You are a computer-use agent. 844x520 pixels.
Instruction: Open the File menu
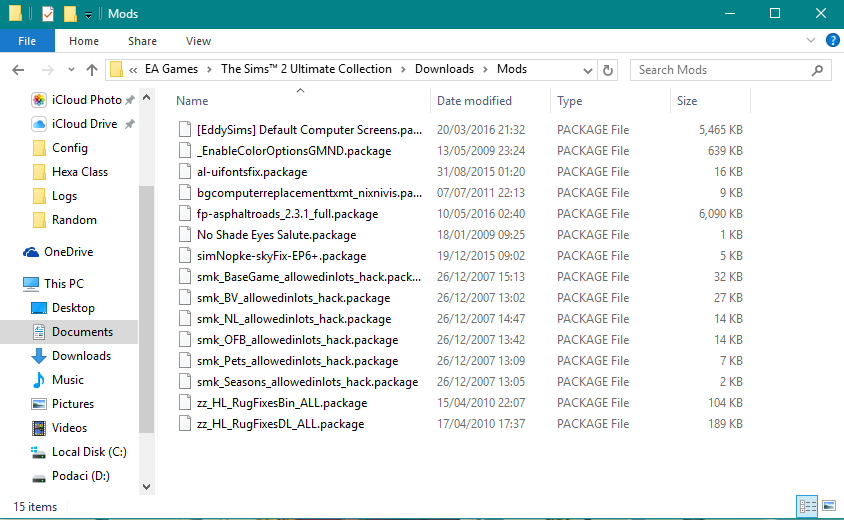(27, 41)
